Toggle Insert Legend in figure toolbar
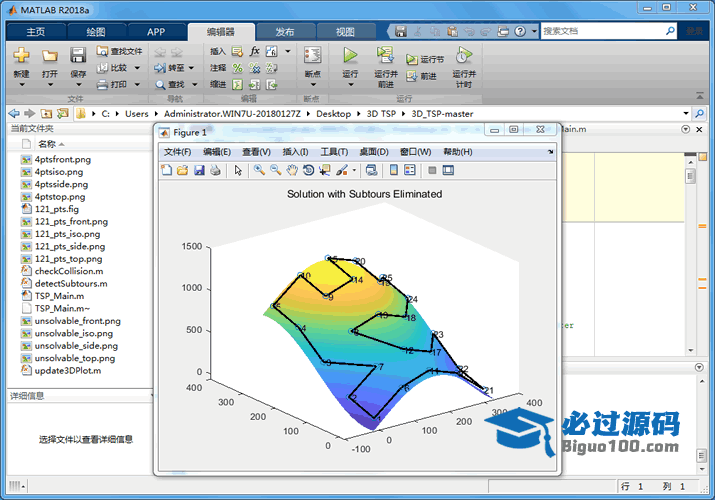Image resolution: width=715 pixels, height=500 pixels. [410, 170]
